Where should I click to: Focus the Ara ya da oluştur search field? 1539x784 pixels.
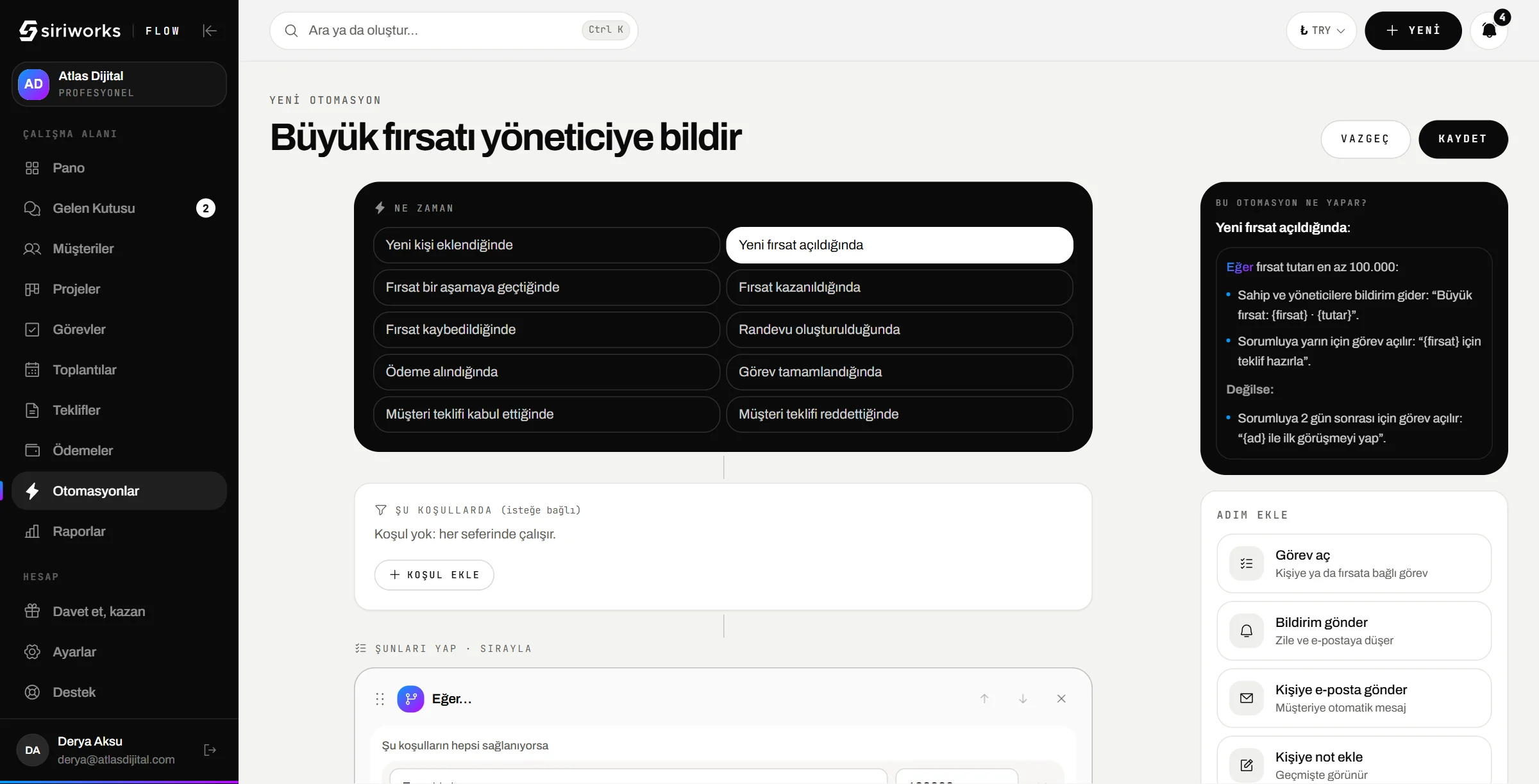tap(454, 30)
